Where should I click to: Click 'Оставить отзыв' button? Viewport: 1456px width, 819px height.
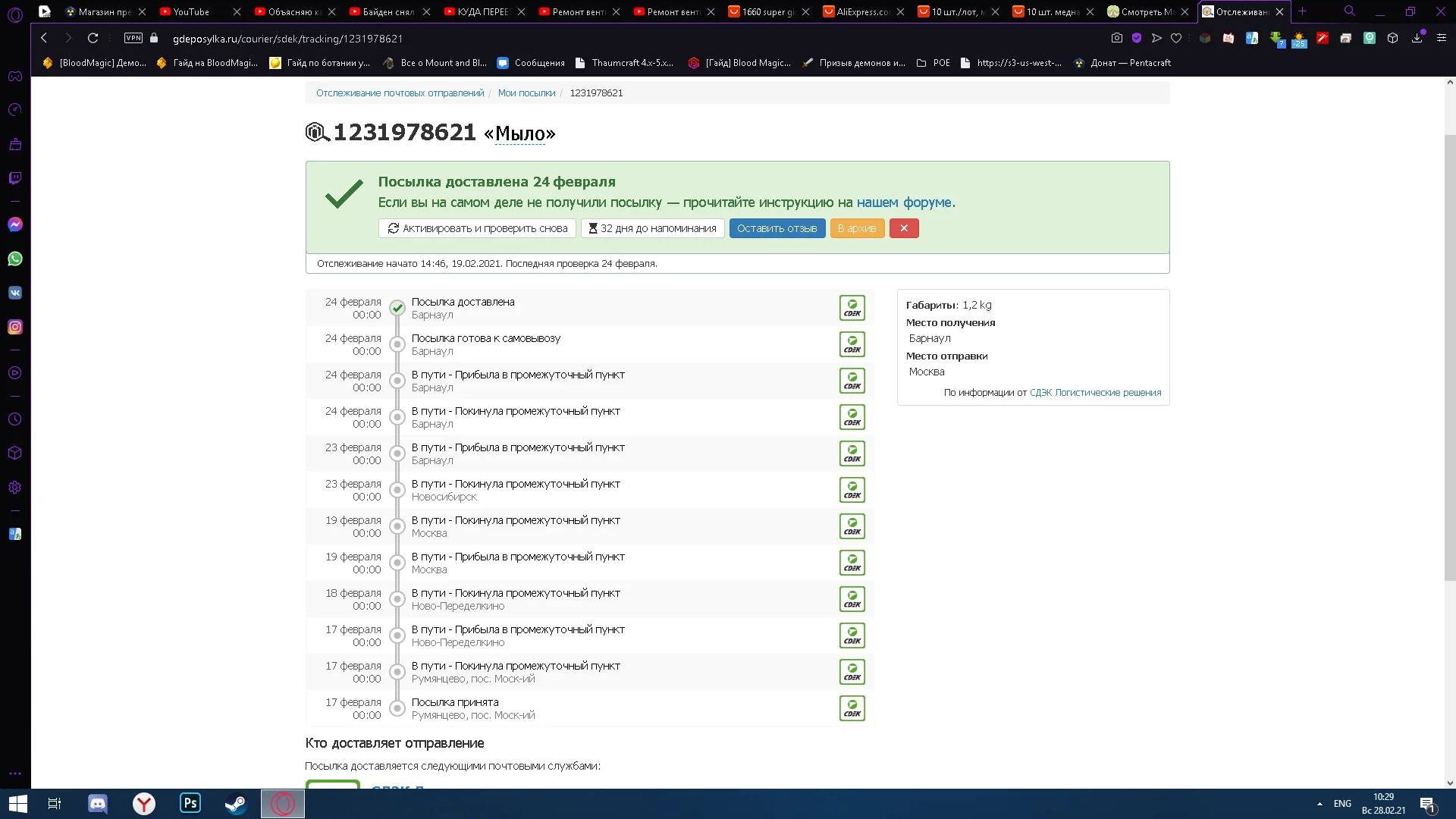777,228
